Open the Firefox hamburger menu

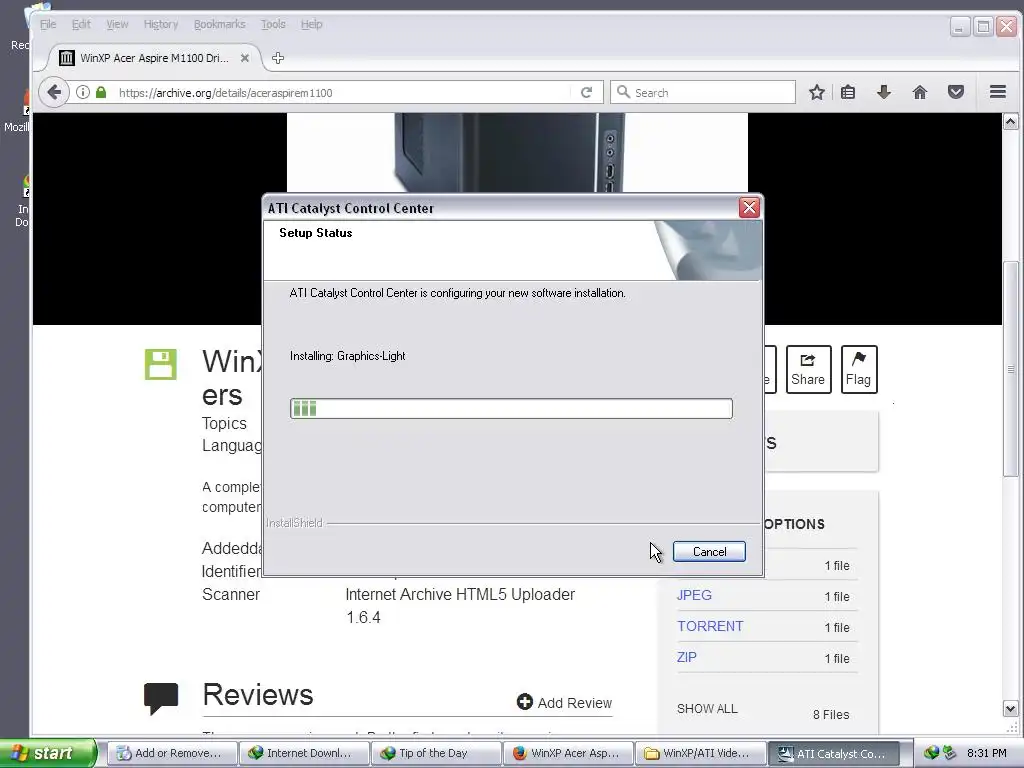[x=997, y=92]
